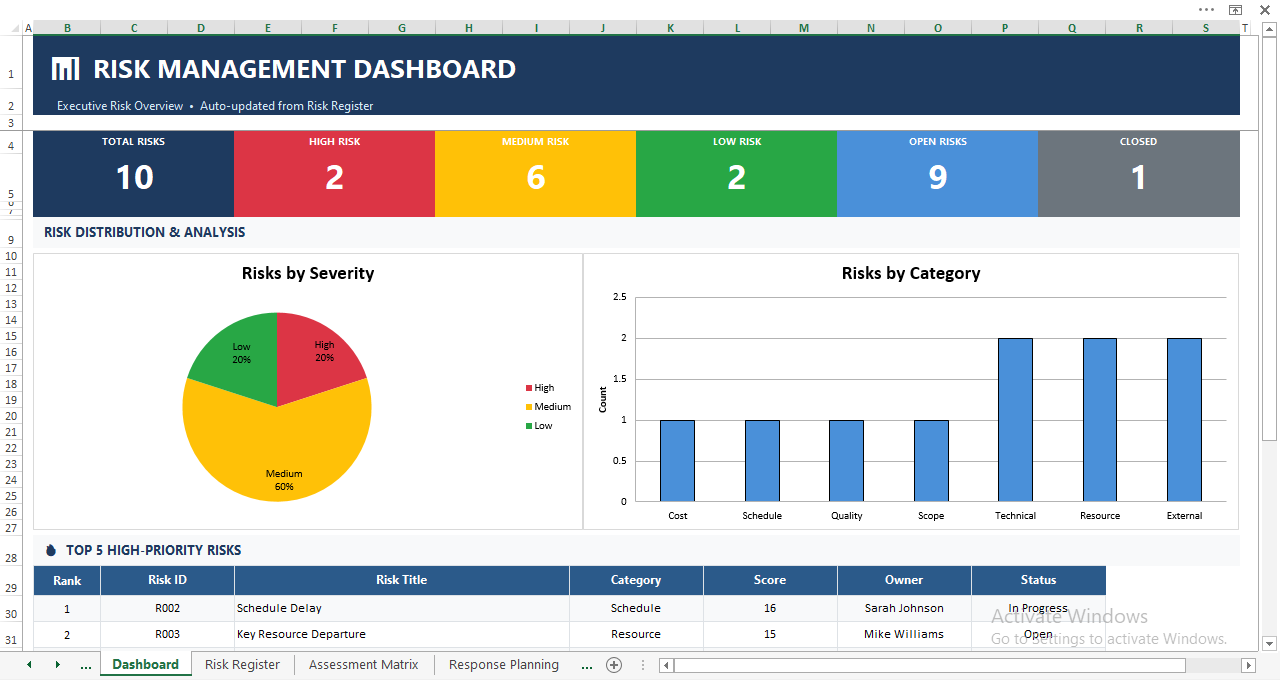Click the vertical scrollbar thumb
This screenshot has width=1280, height=680.
[1269, 238]
